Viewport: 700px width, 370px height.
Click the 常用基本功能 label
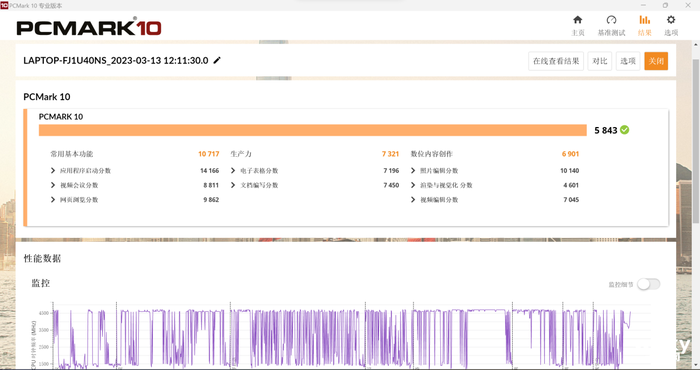[71, 154]
